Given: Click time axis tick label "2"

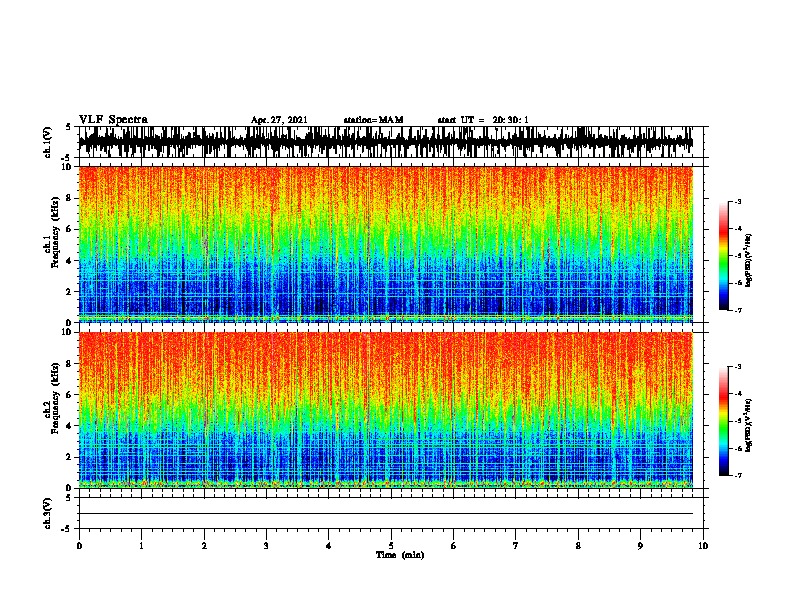Looking at the screenshot, I should (204, 546).
